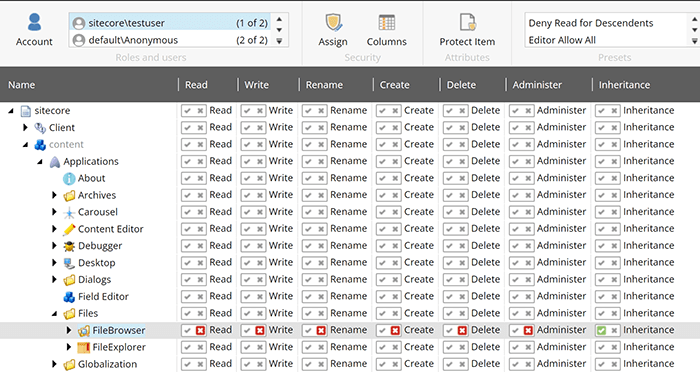Image resolution: width=700 pixels, height=372 pixels.
Task: Click the Create column header
Action: (x=395, y=85)
